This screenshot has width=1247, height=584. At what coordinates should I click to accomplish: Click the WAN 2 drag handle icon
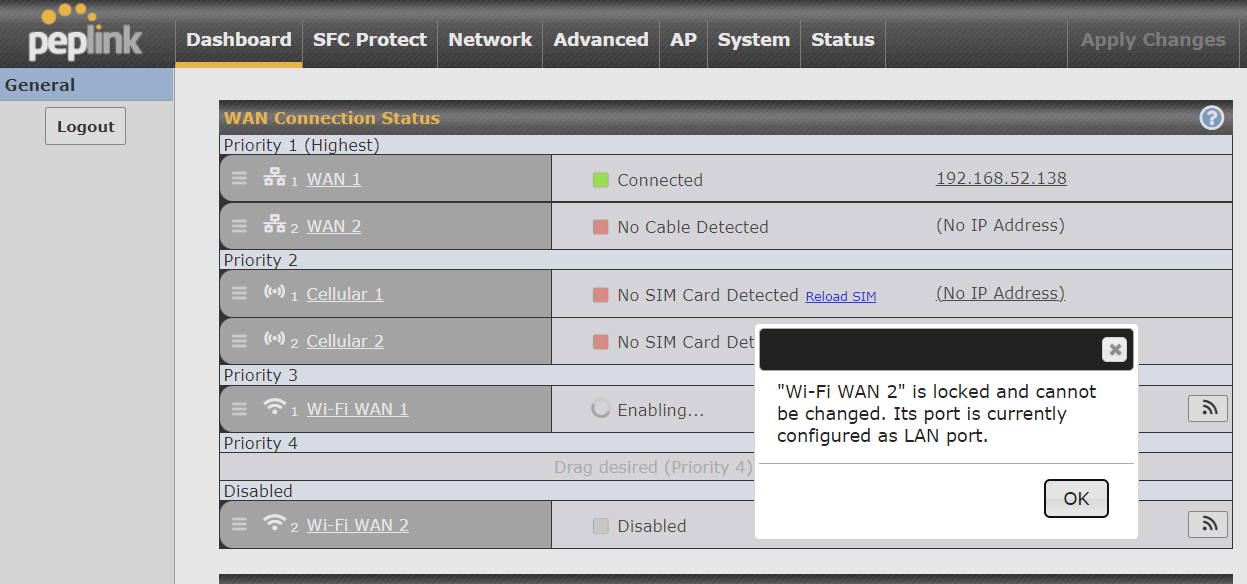pyautogui.click(x=239, y=226)
